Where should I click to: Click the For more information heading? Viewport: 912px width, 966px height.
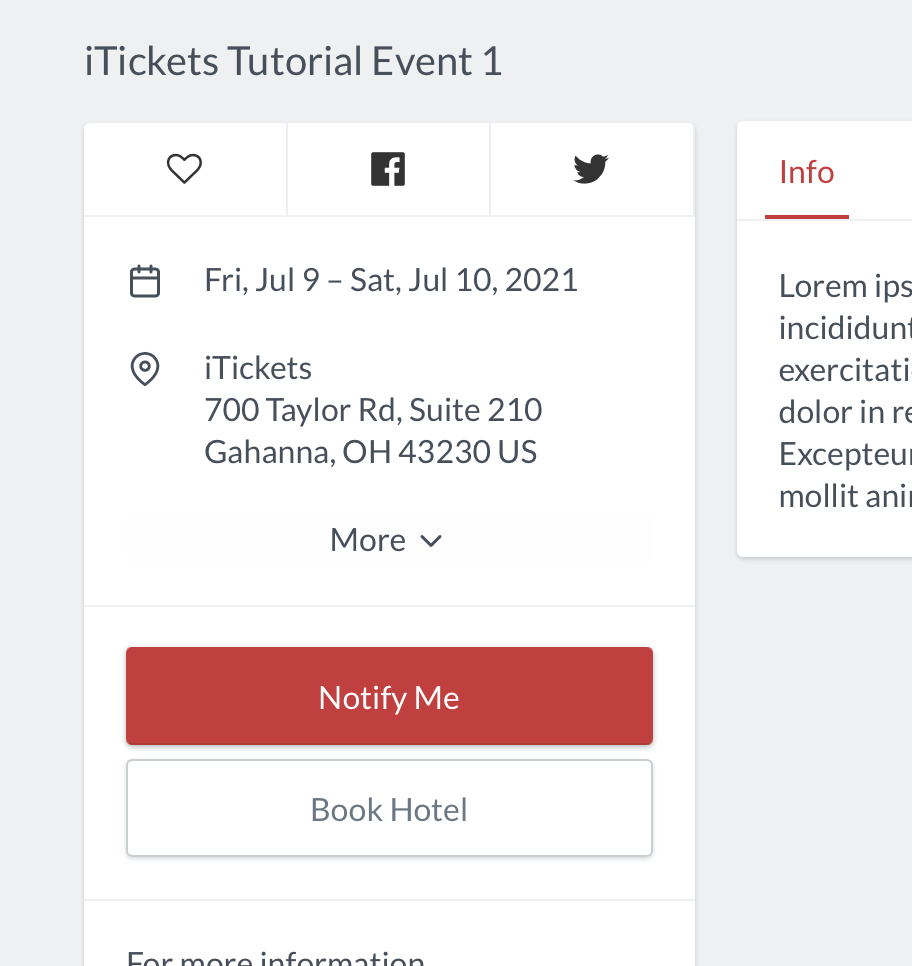(x=275, y=956)
